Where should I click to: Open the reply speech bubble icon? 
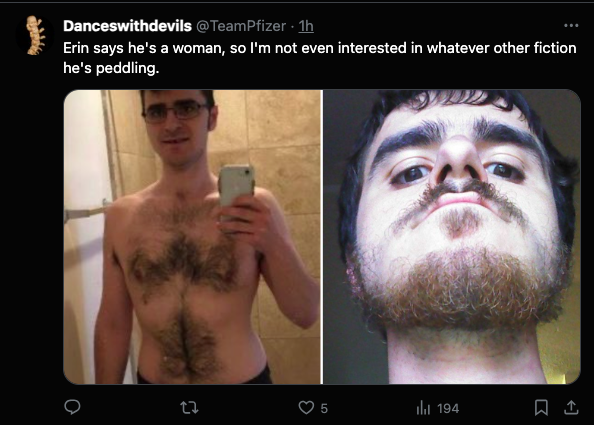point(72,407)
